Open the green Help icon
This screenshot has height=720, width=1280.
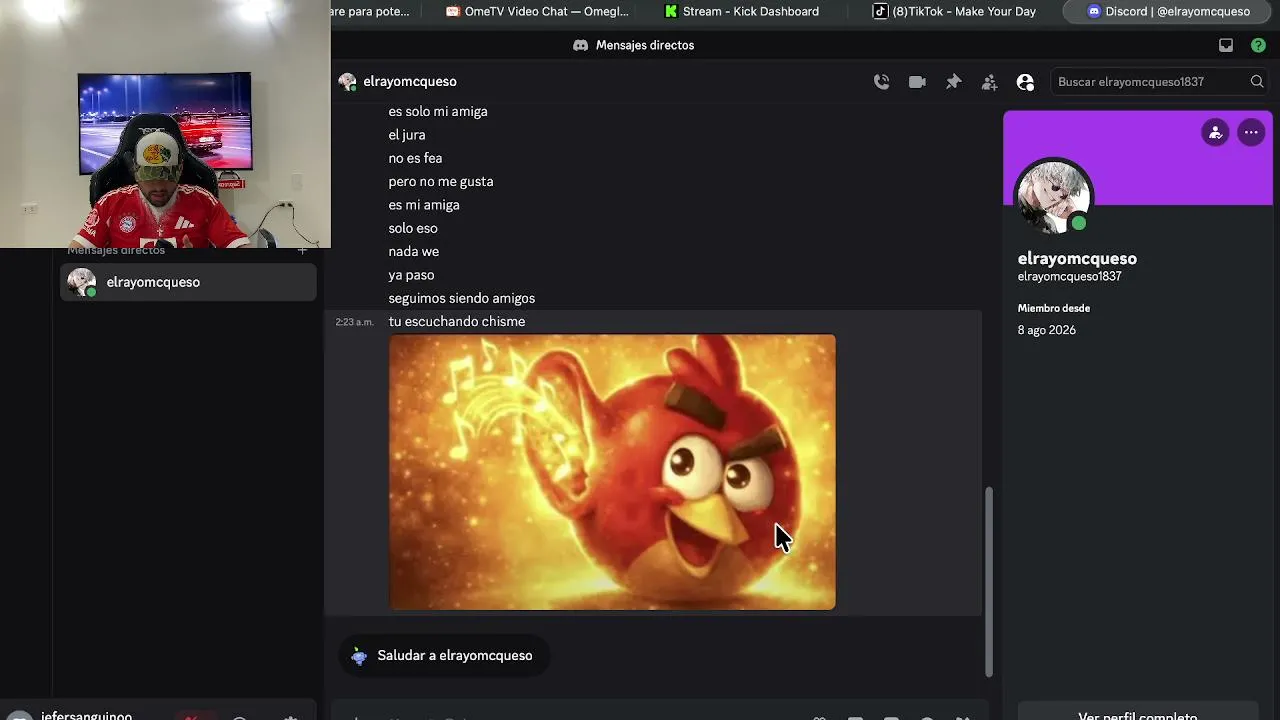1258,45
